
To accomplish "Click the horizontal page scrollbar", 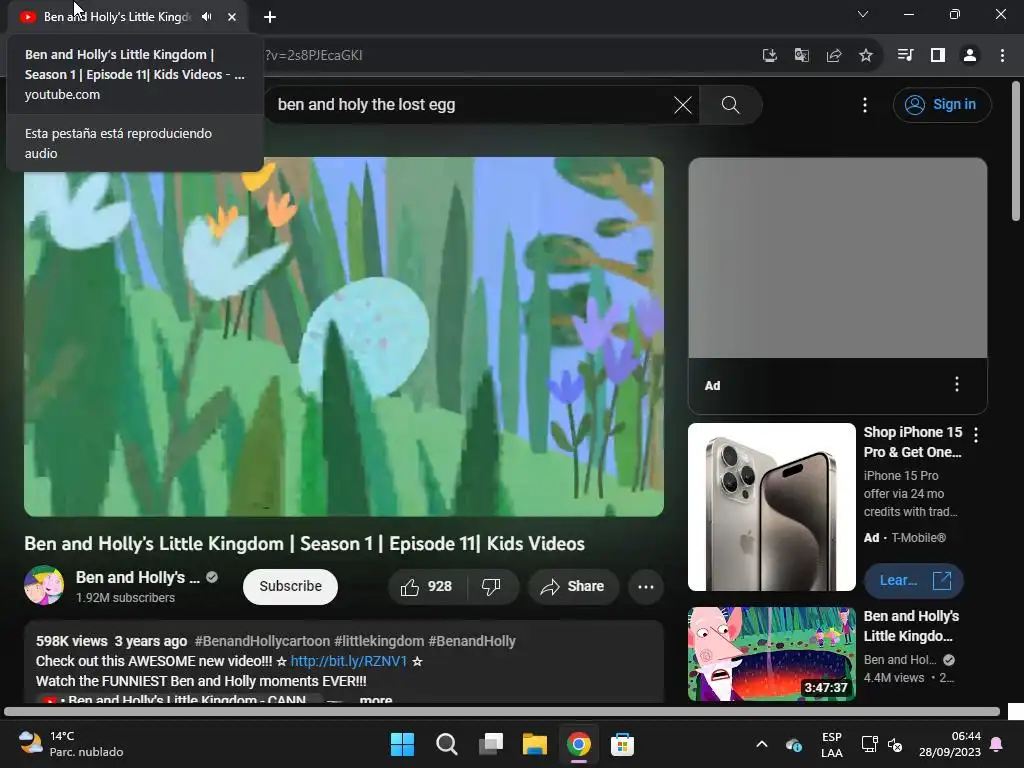I will click(502, 711).
